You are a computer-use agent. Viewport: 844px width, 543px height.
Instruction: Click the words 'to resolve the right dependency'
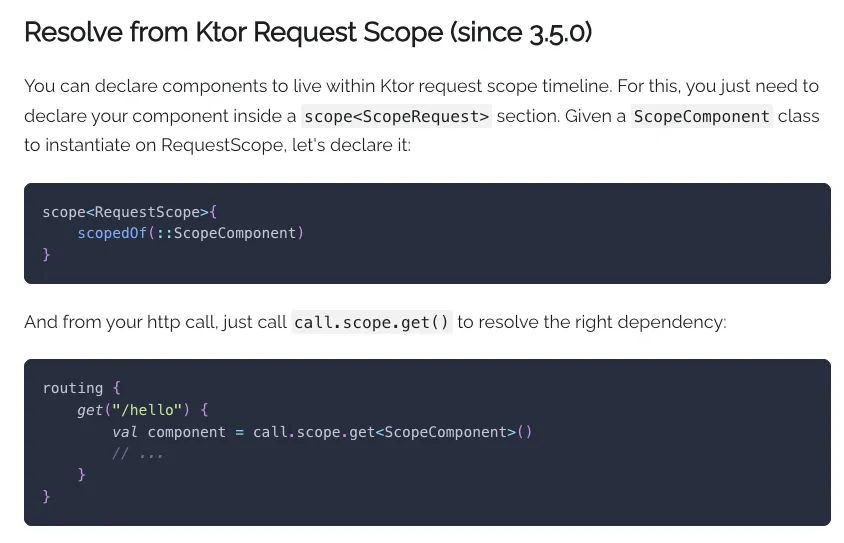592,322
